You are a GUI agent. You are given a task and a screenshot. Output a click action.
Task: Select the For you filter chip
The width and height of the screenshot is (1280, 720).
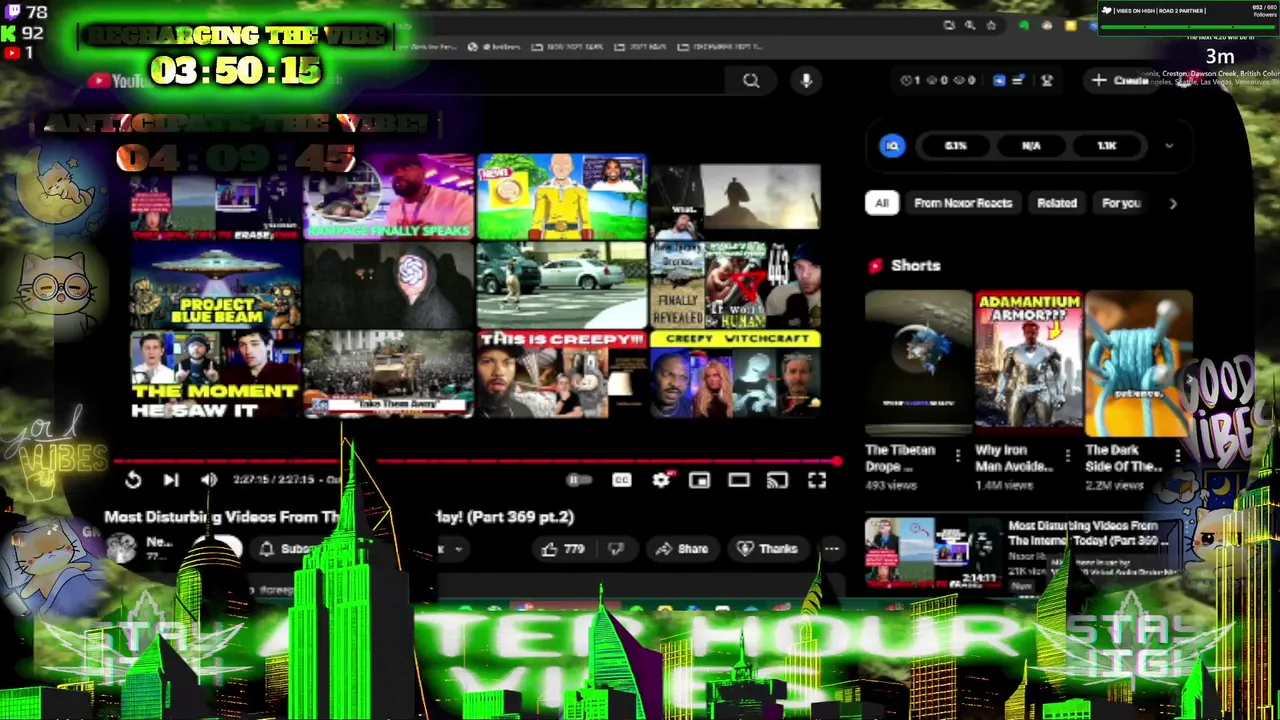point(1121,203)
